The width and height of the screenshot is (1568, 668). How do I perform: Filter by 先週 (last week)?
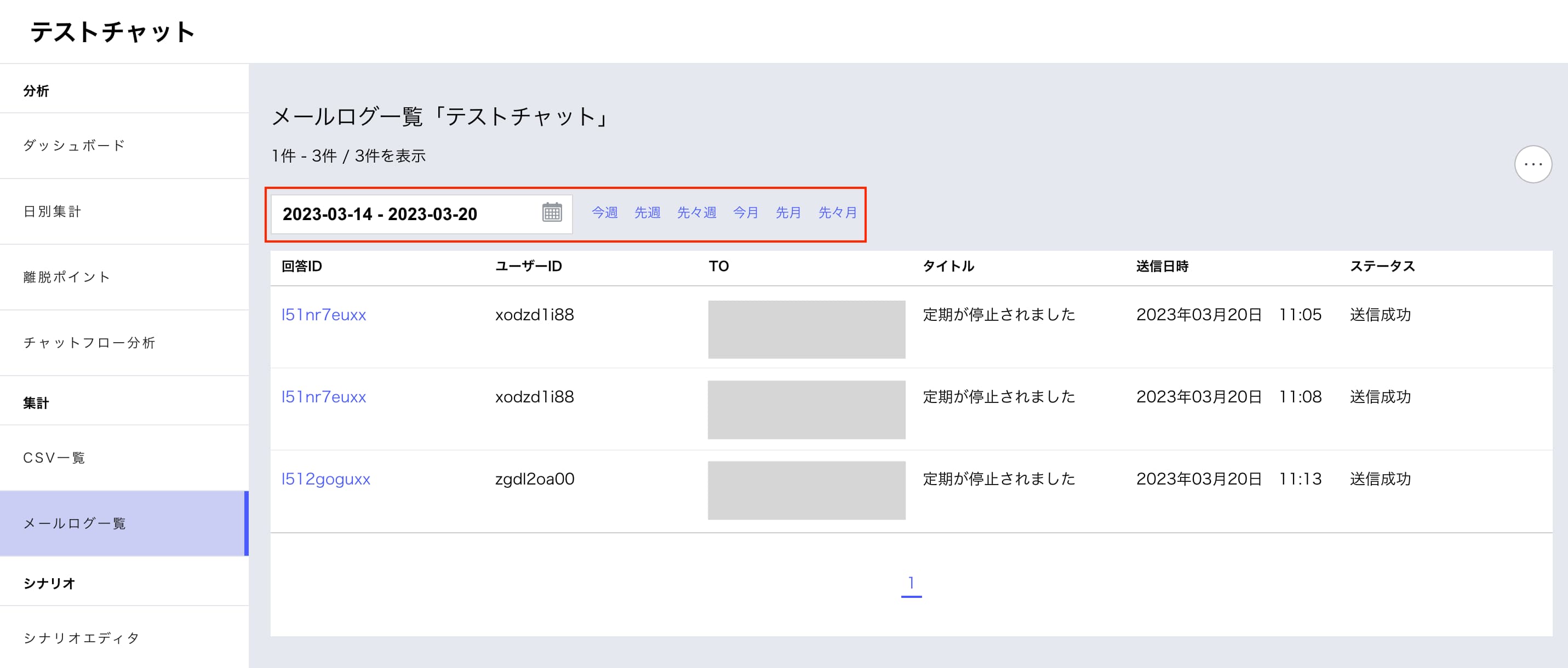pos(647,213)
